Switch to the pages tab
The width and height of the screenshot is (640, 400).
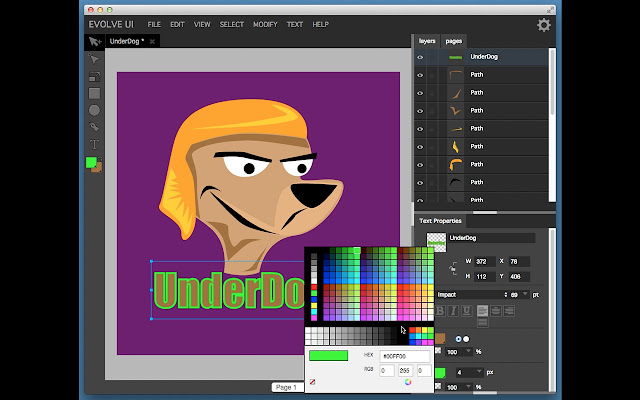(453, 41)
